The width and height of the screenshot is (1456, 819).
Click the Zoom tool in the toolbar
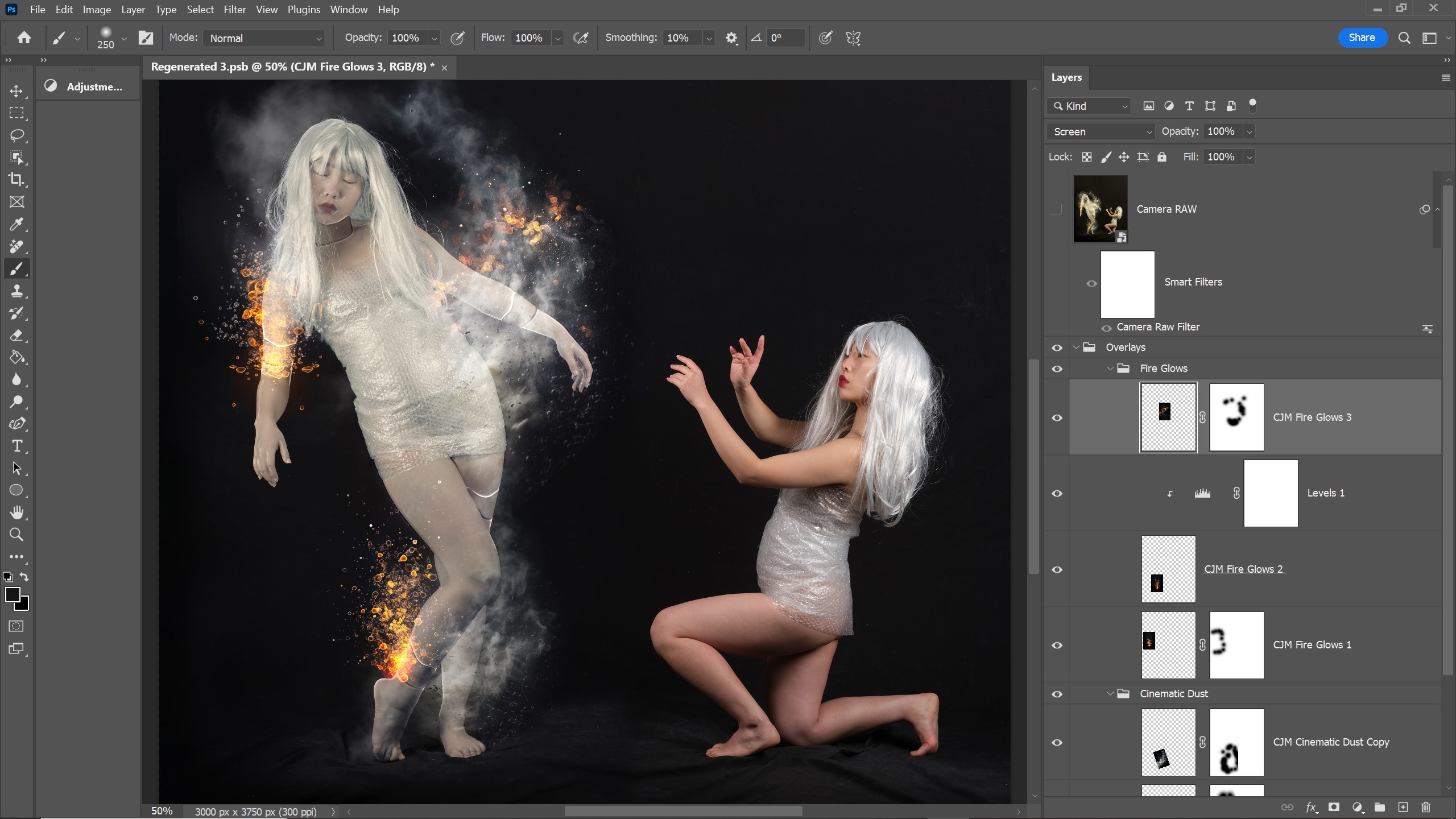tap(16, 535)
